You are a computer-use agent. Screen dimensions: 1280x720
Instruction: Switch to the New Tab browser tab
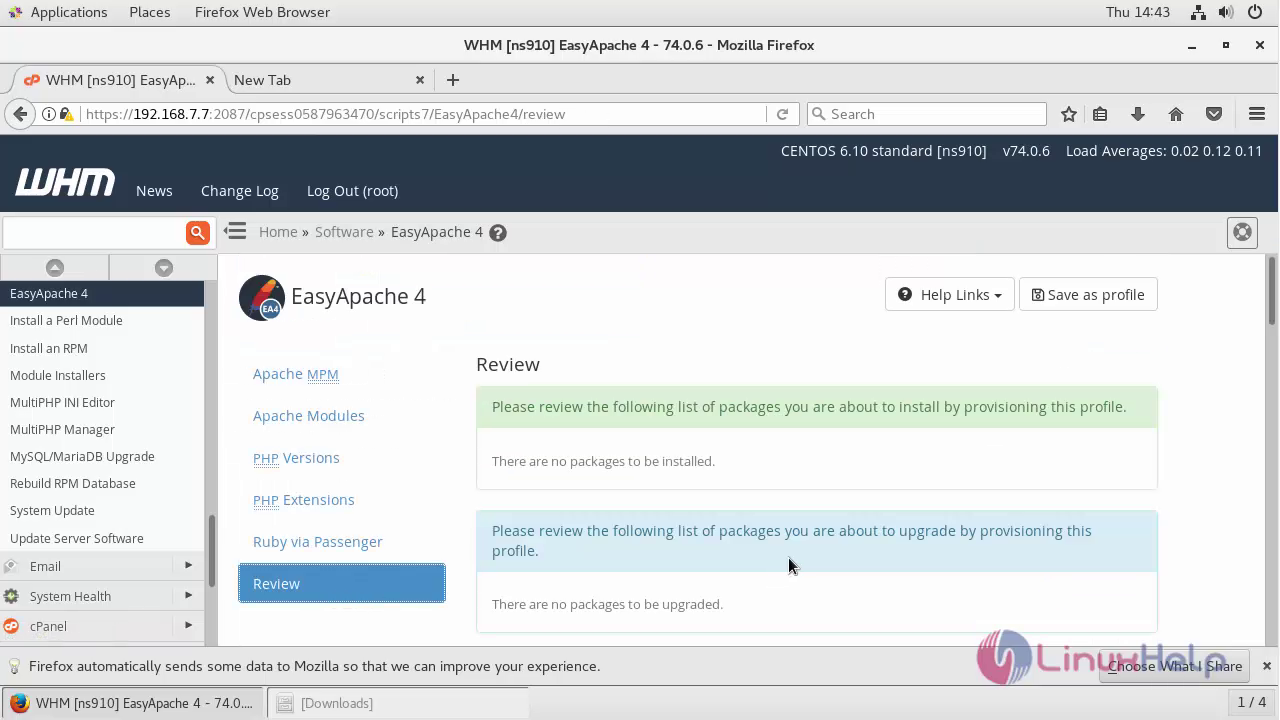pos(328,80)
